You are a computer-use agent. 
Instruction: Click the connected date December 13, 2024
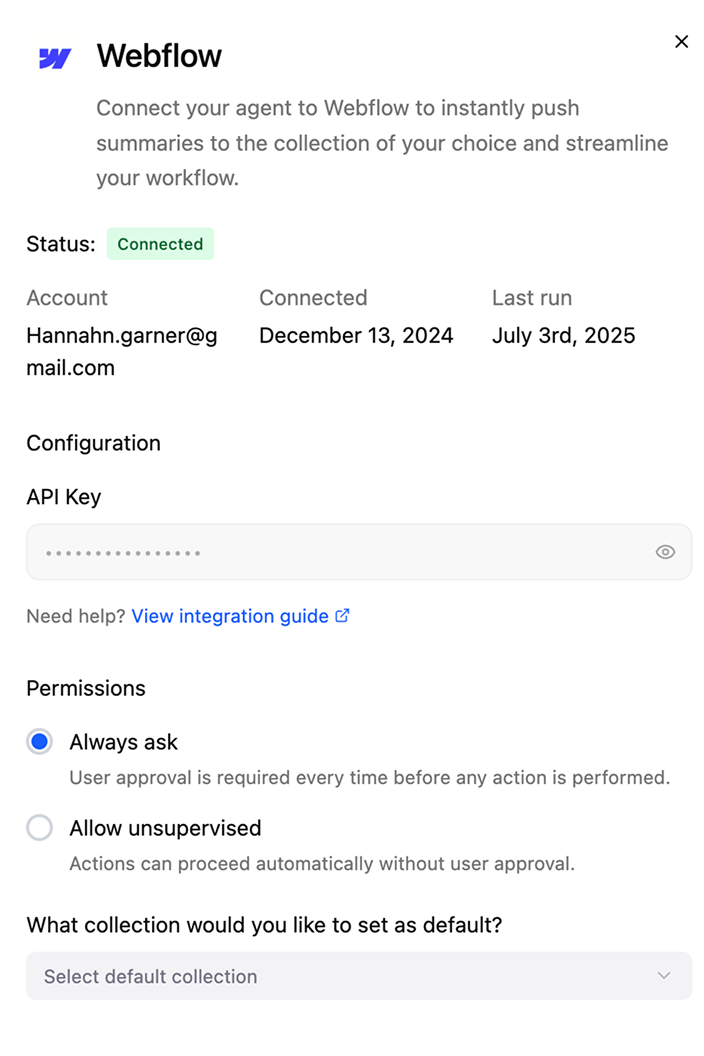356,335
